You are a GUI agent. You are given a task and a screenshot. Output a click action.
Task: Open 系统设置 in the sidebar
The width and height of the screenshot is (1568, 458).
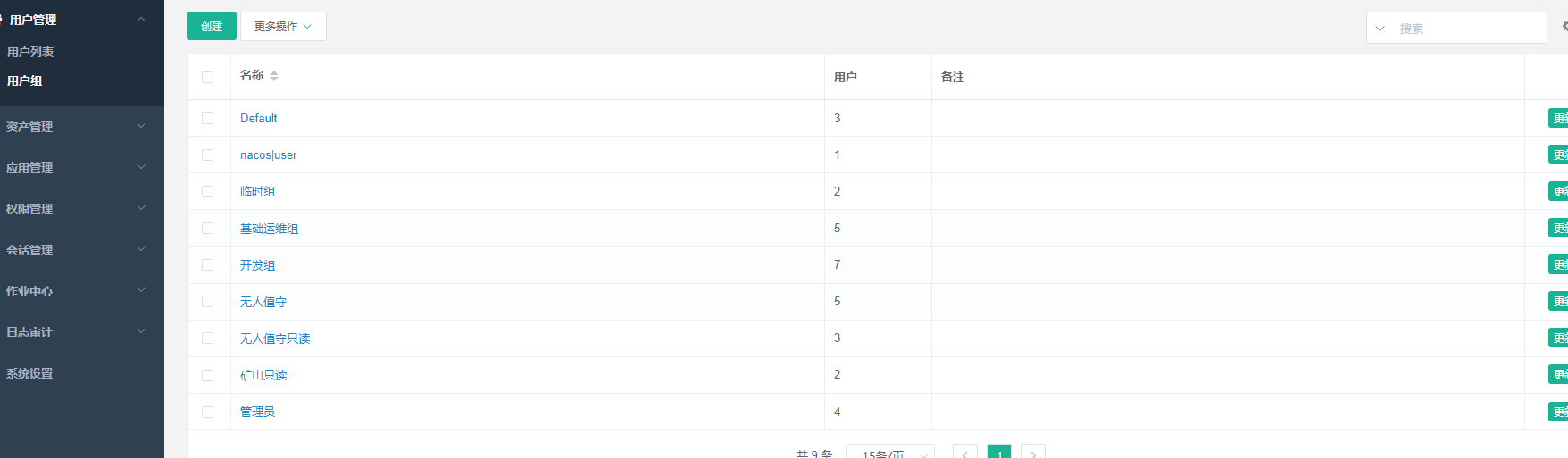[29, 373]
